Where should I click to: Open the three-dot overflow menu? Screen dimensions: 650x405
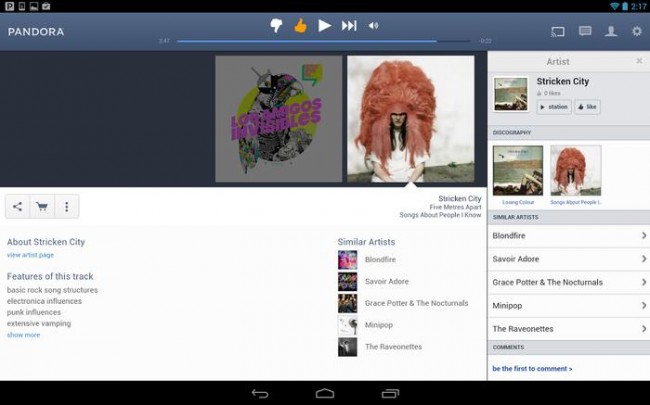click(x=67, y=207)
